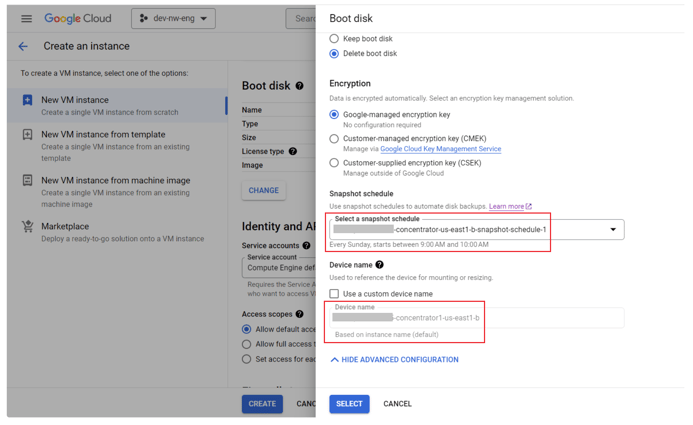Click the Access scopes help icon
The height and width of the screenshot is (425, 693).
[x=299, y=314]
